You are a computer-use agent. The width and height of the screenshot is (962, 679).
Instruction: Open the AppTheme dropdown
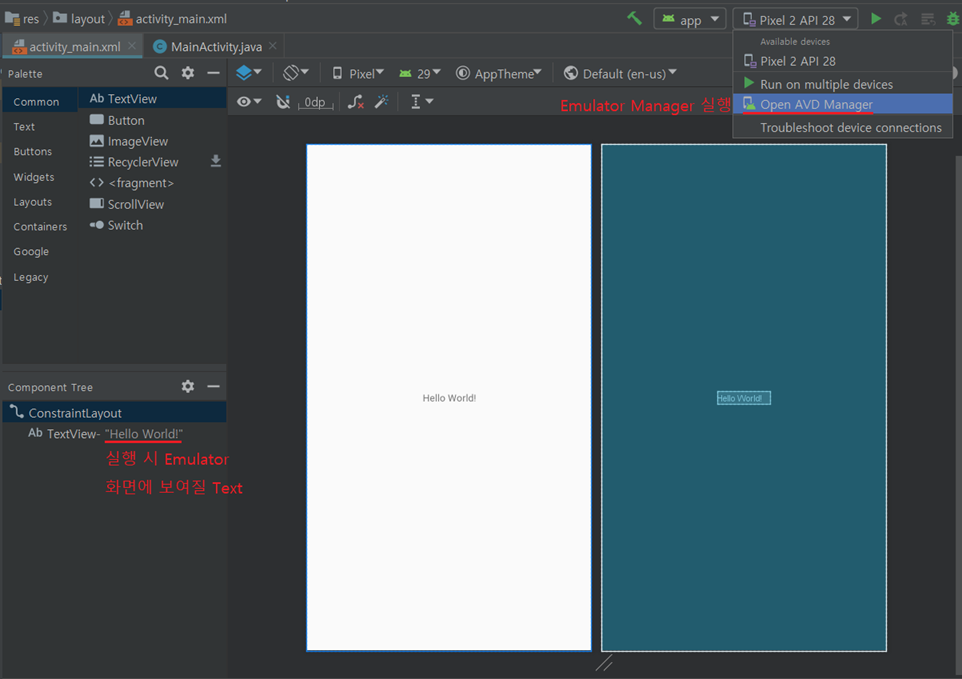point(499,74)
